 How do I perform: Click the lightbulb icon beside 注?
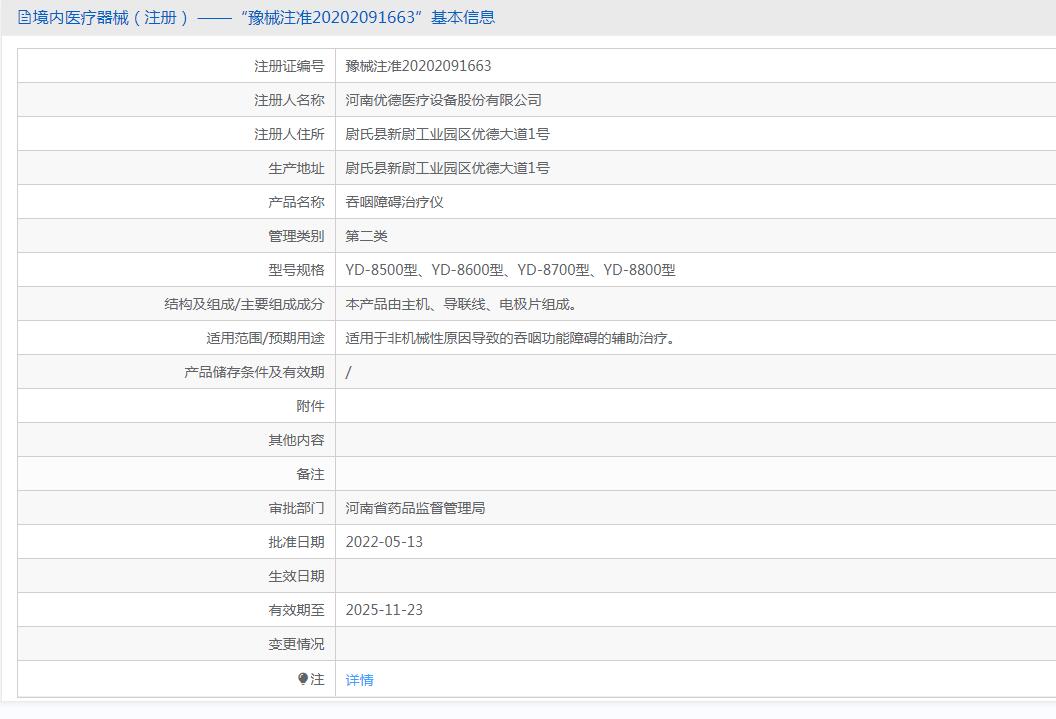[x=303, y=679]
